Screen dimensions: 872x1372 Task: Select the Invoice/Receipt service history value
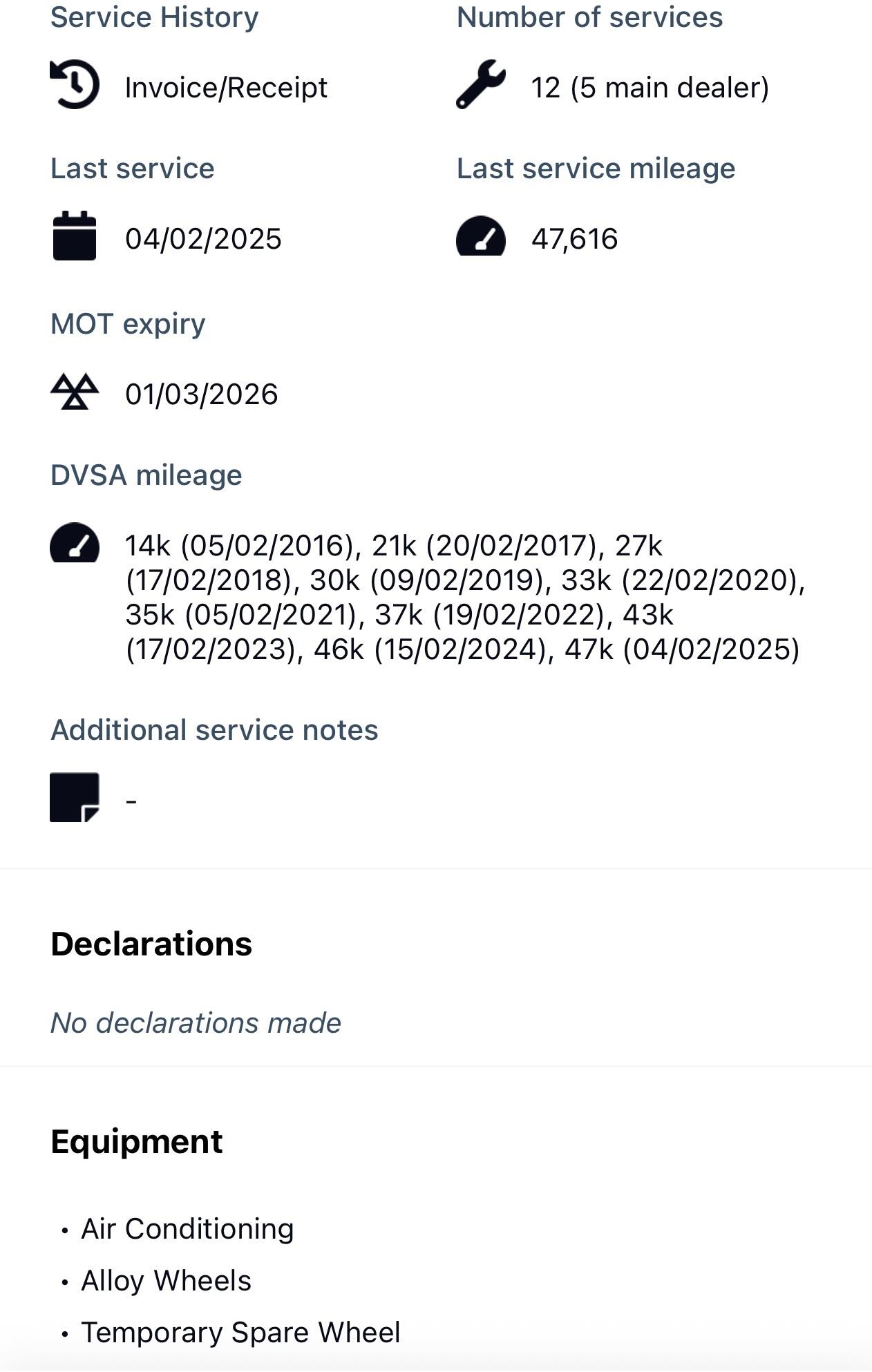point(226,88)
